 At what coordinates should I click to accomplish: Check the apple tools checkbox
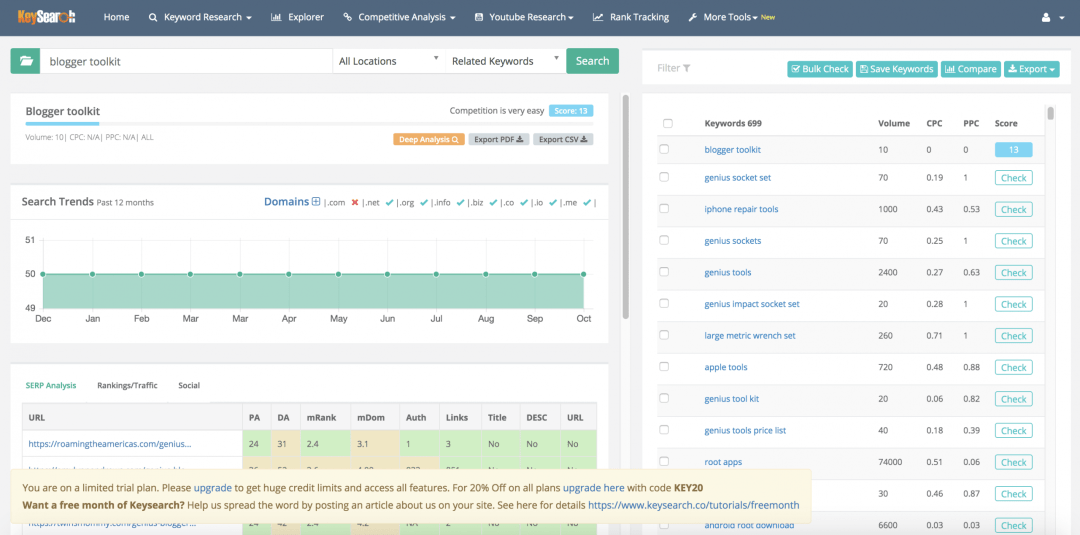coord(664,367)
